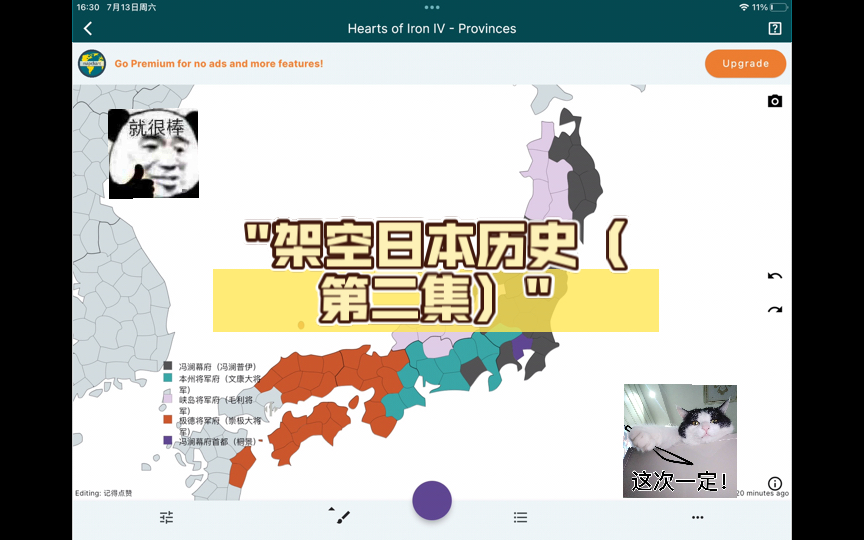This screenshot has width=864, height=540.
Task: Tap legend label 峡岛将军府（毛利将军）
Action: (215, 405)
